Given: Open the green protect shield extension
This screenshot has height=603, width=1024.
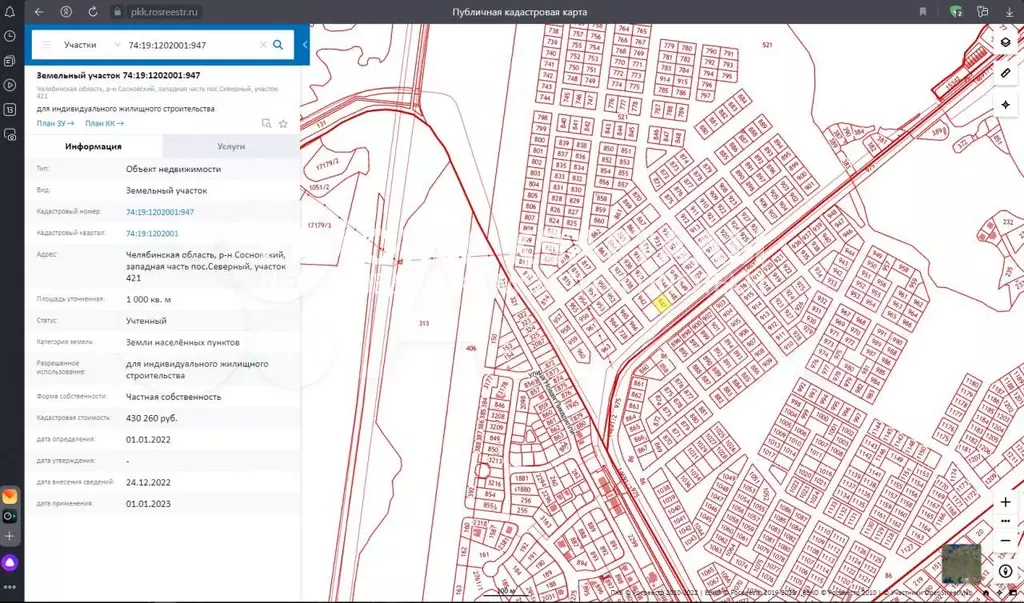Looking at the screenshot, I should tap(956, 12).
